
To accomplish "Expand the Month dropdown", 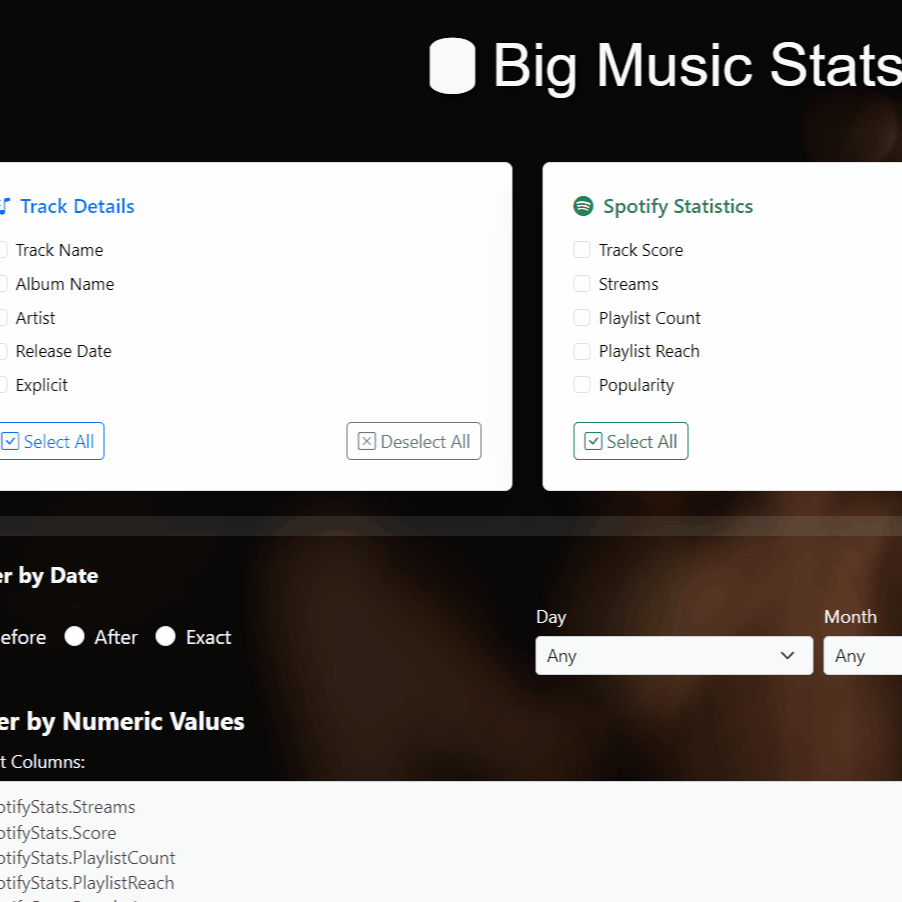I will (x=862, y=656).
